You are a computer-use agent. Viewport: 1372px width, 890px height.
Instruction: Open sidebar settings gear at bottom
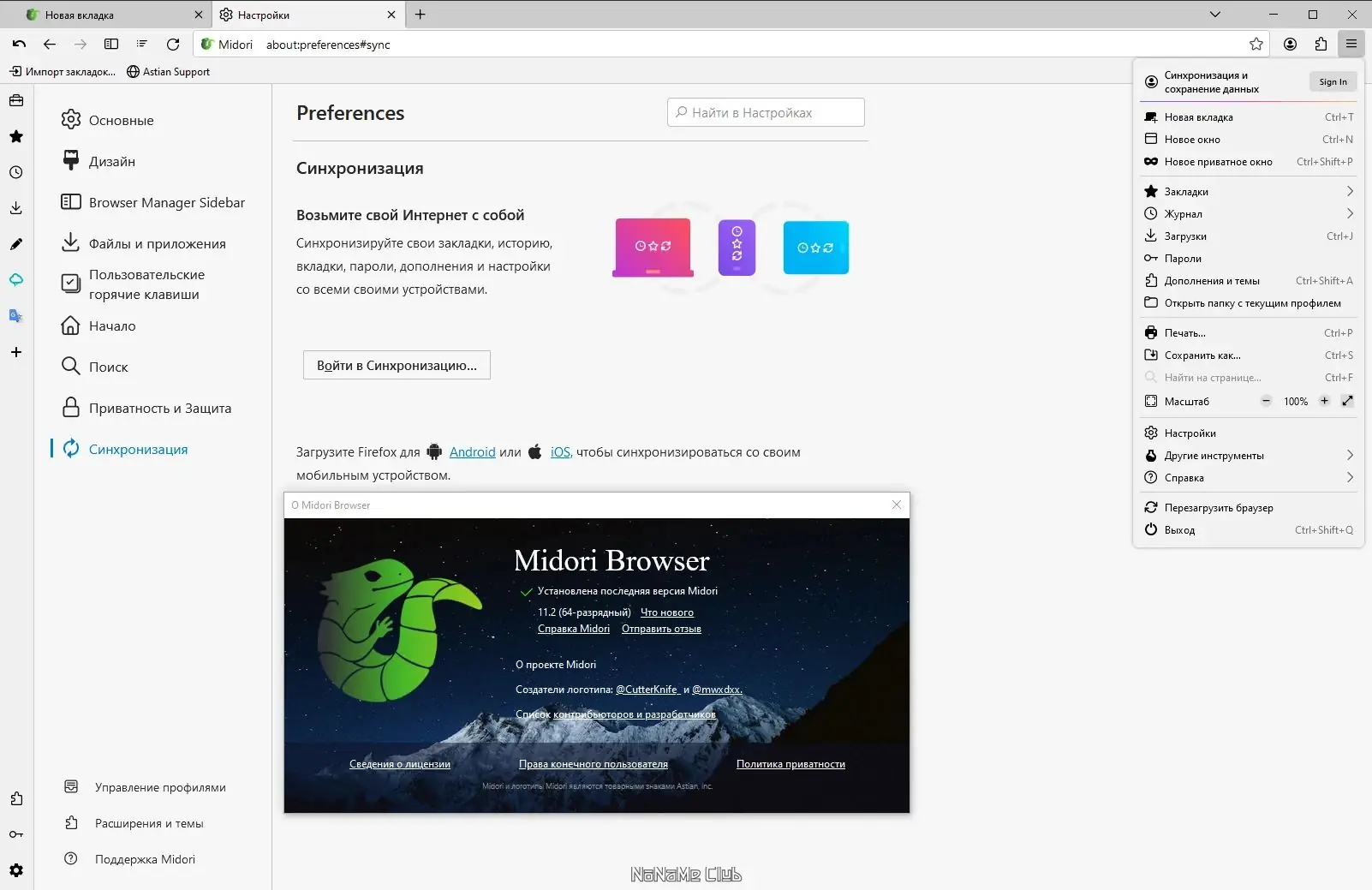pyautogui.click(x=16, y=870)
